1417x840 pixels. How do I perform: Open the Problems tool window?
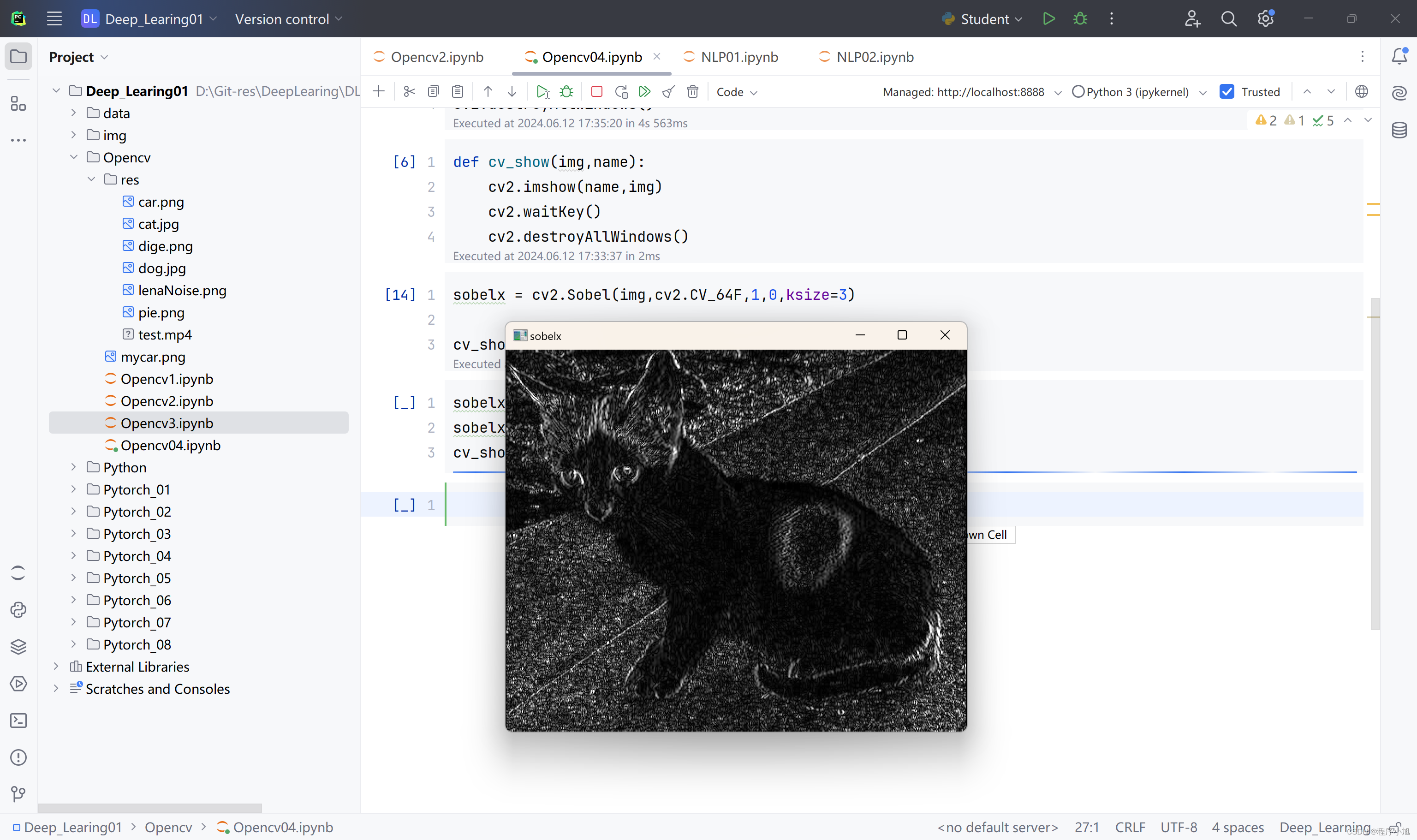click(x=18, y=757)
